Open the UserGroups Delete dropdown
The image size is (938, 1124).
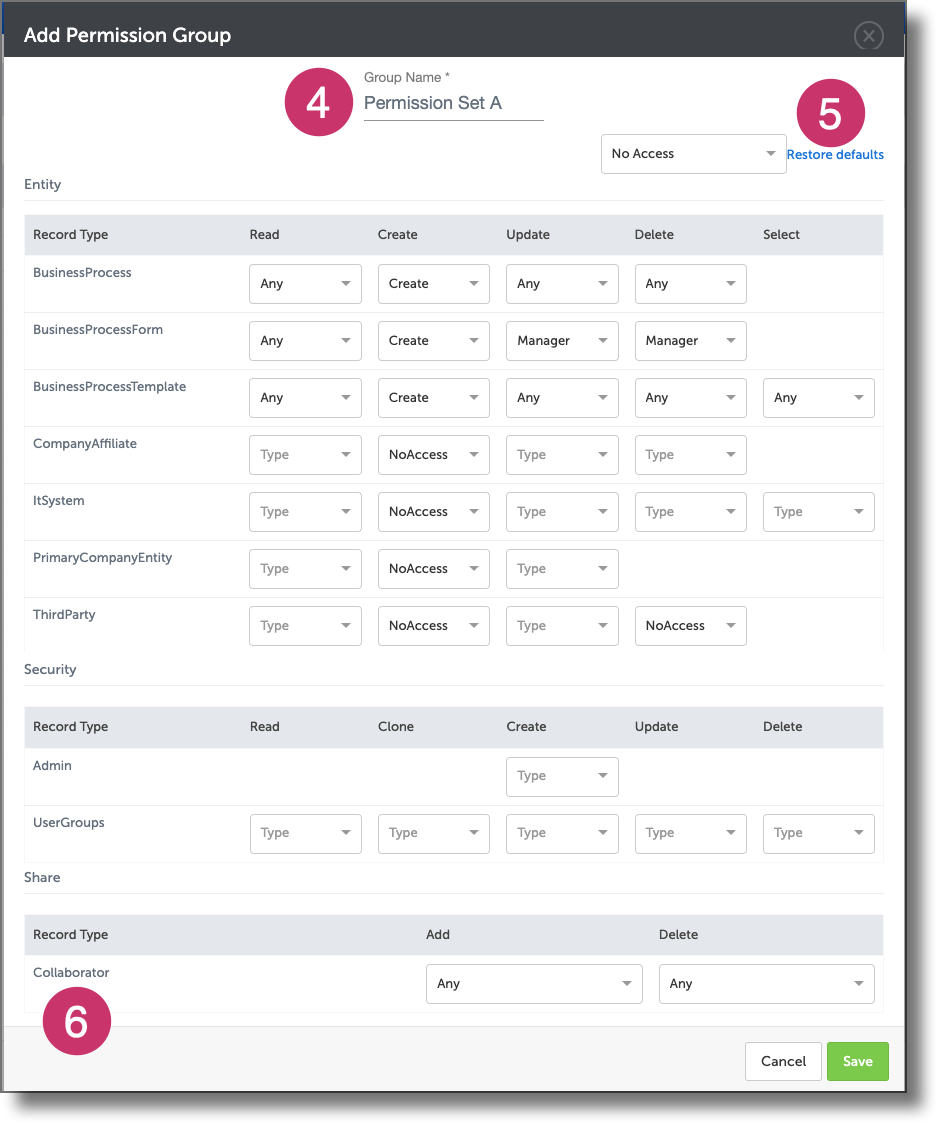coord(818,834)
